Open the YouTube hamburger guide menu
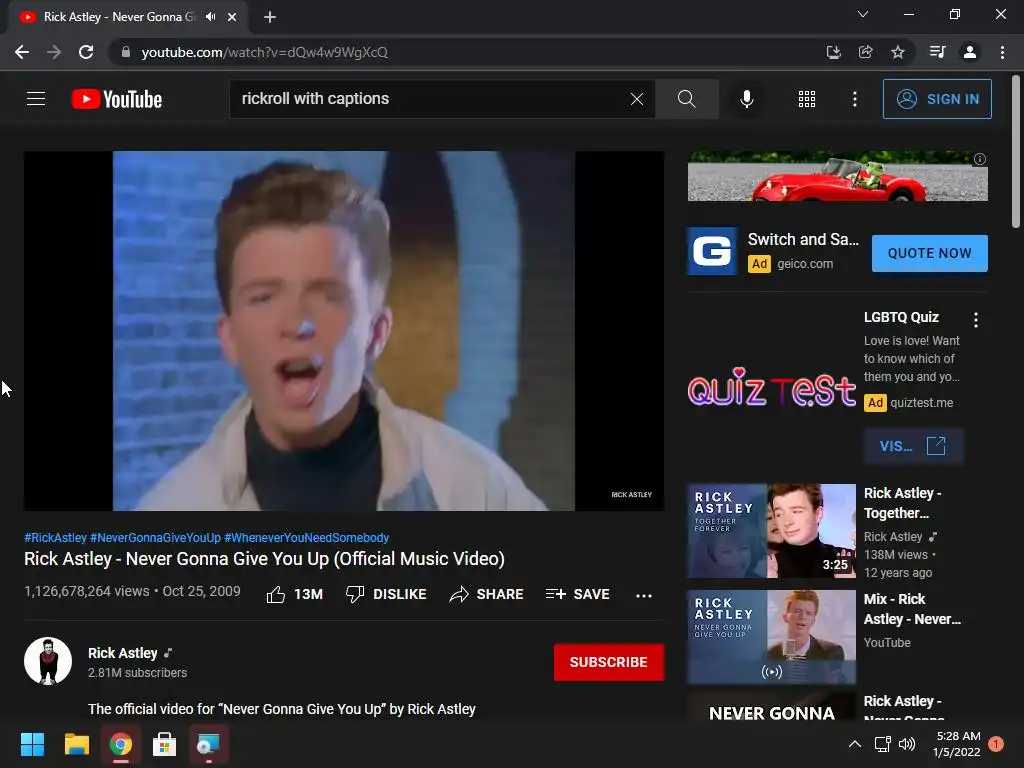Viewport: 1024px width, 768px height. tap(36, 99)
